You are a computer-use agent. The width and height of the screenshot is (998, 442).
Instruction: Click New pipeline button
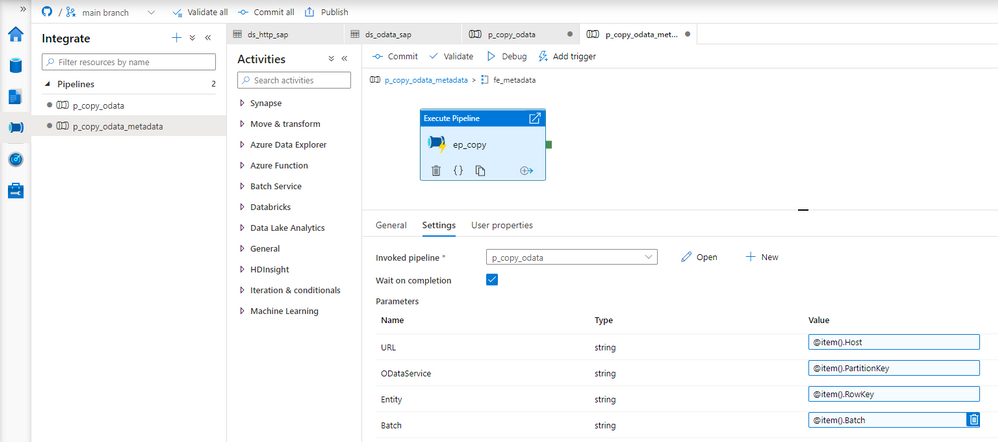(762, 257)
